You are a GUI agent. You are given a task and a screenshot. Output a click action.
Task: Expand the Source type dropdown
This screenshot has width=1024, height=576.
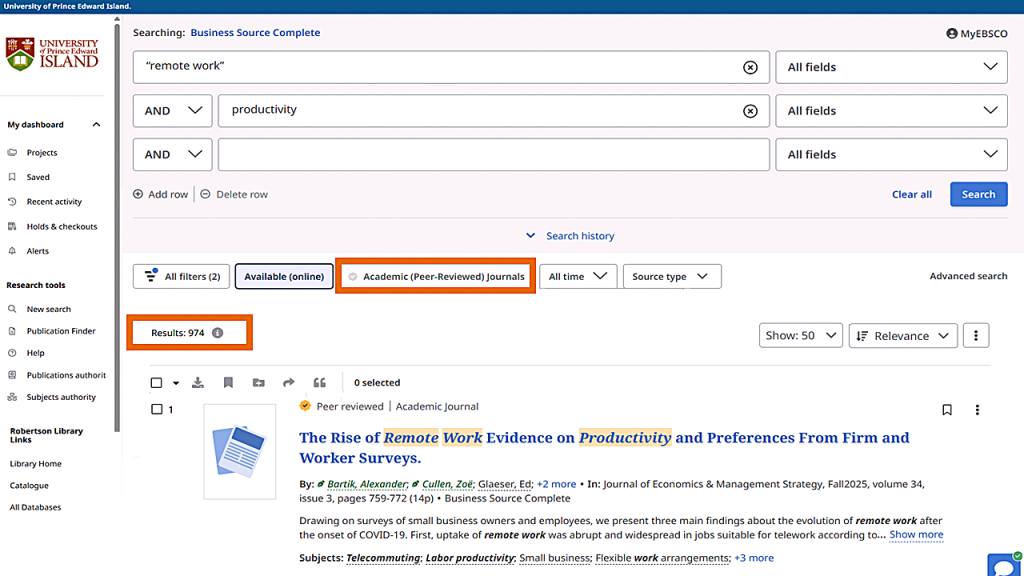[671, 277]
